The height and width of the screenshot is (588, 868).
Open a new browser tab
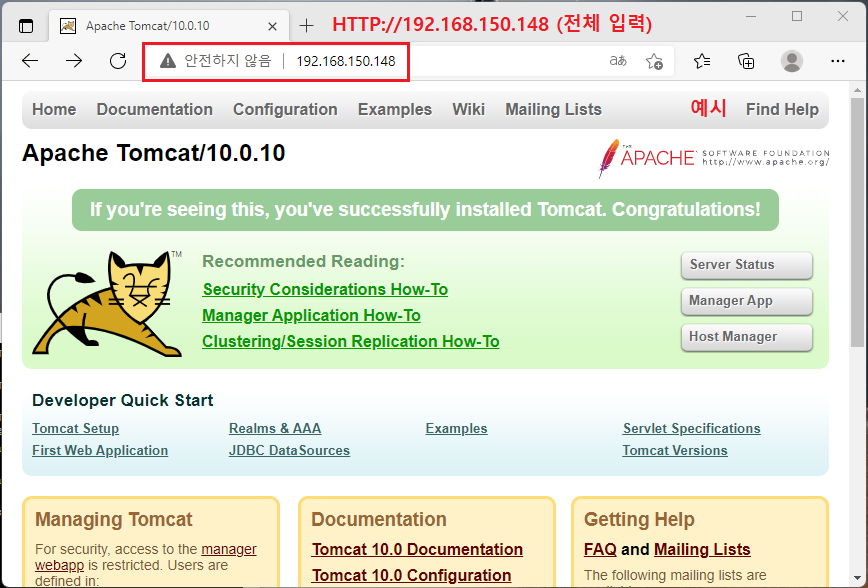pyautogui.click(x=306, y=25)
